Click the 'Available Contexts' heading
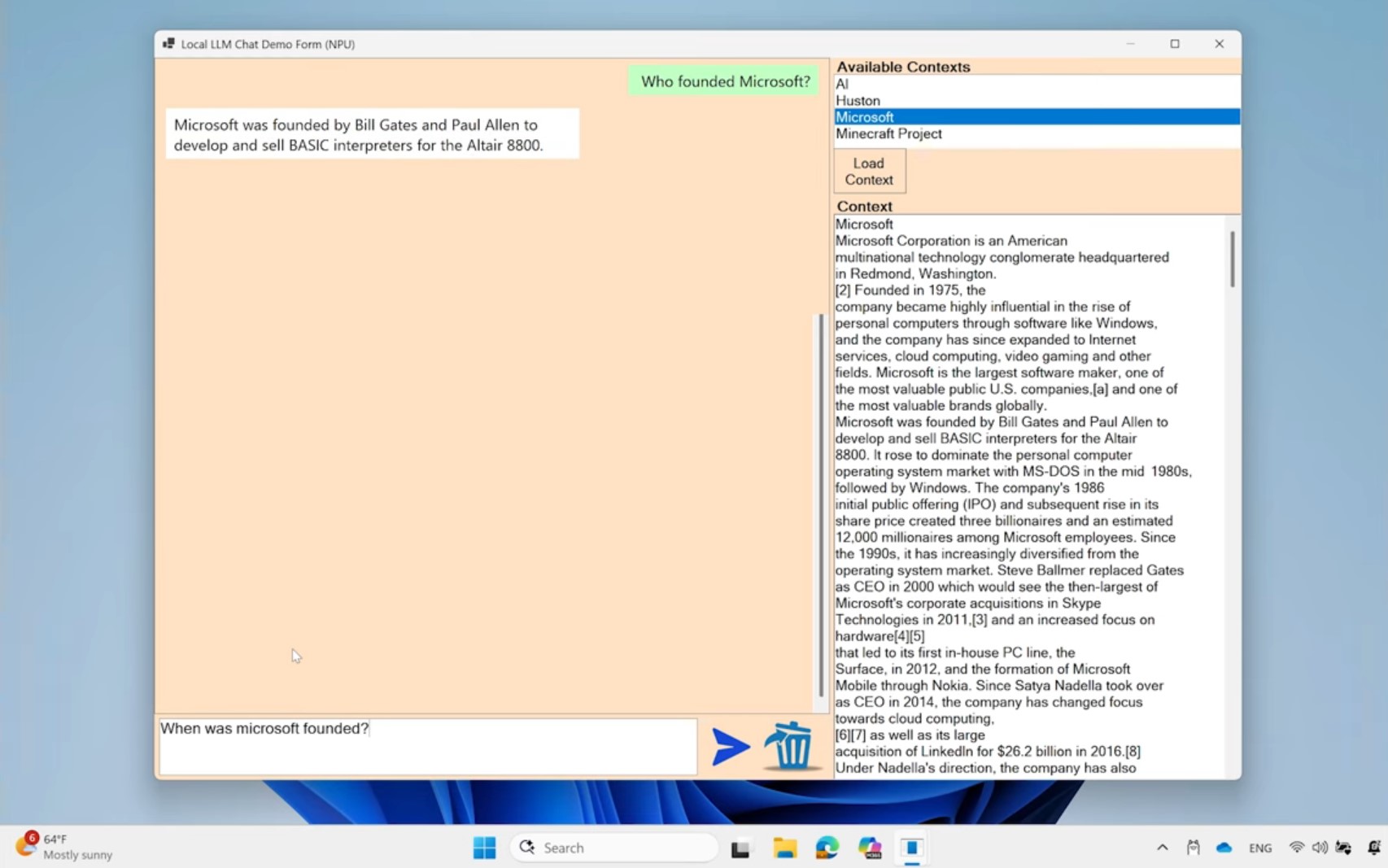This screenshot has width=1388, height=868. (903, 67)
